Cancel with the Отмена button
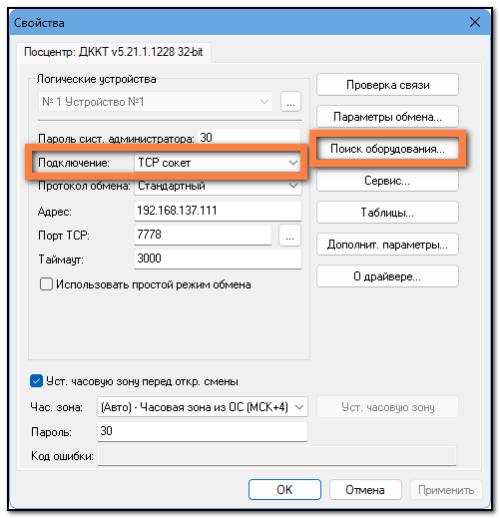Screen dimensions: 500x518 click(x=365, y=489)
